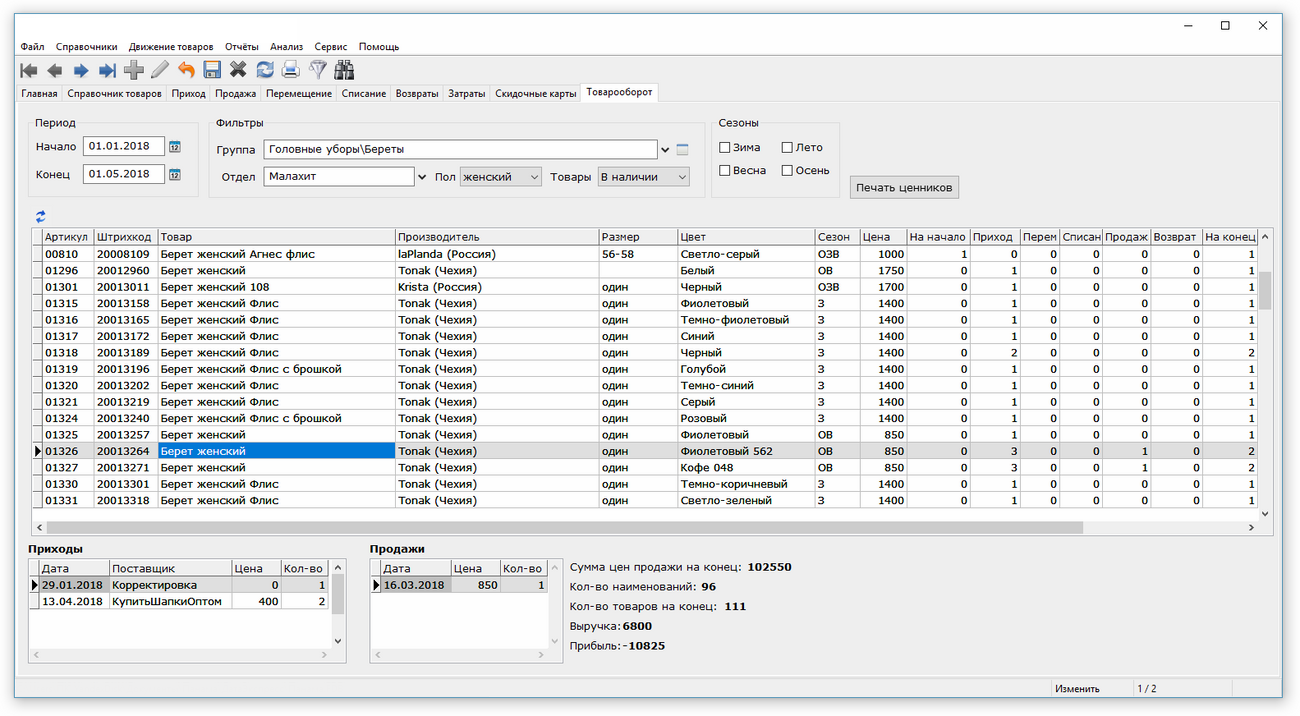Switch to Справочник товаров tab
Image resolution: width=1300 pixels, height=716 pixels.
pyautogui.click(x=115, y=94)
